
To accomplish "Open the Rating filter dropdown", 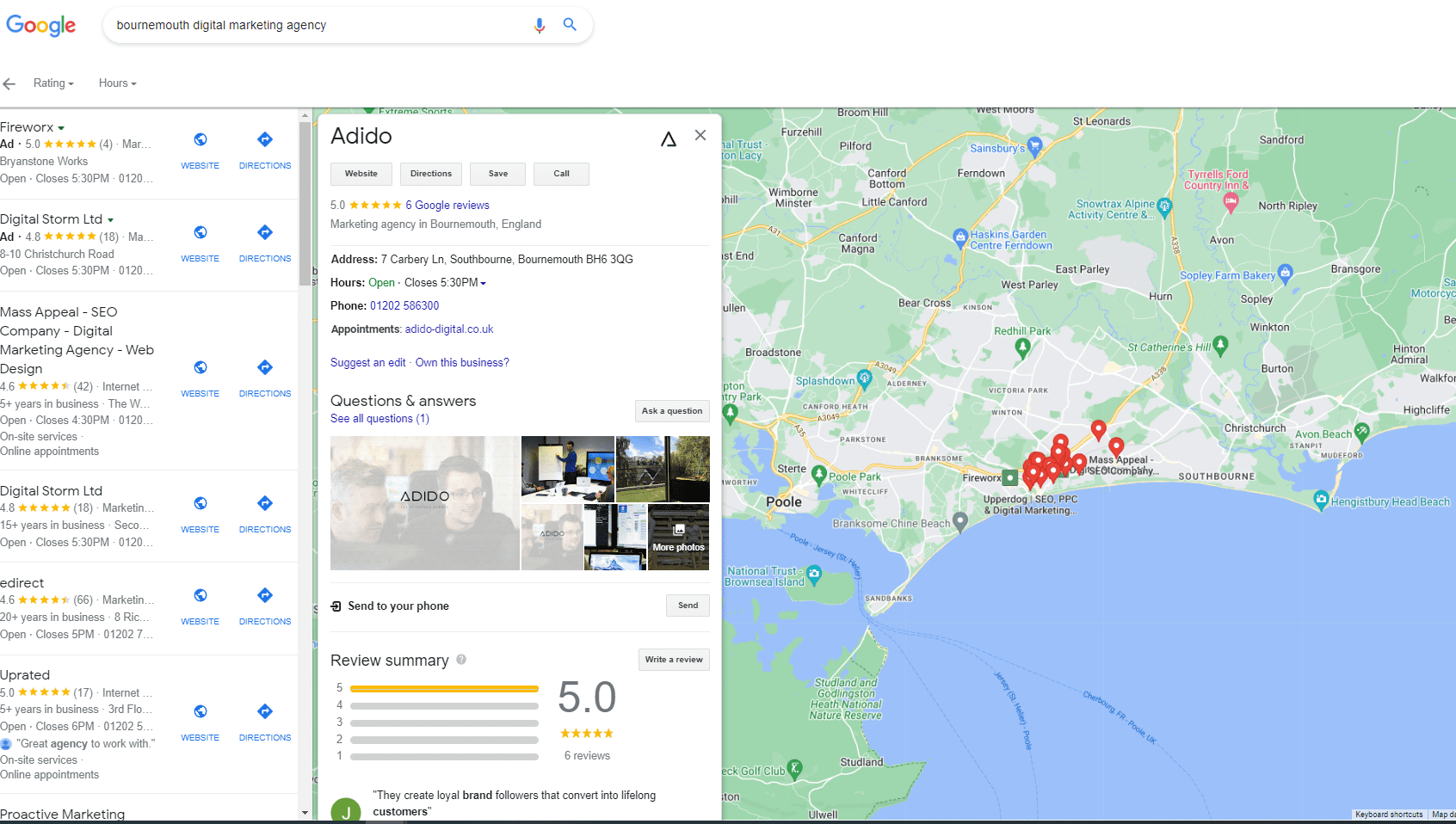I will coord(53,83).
